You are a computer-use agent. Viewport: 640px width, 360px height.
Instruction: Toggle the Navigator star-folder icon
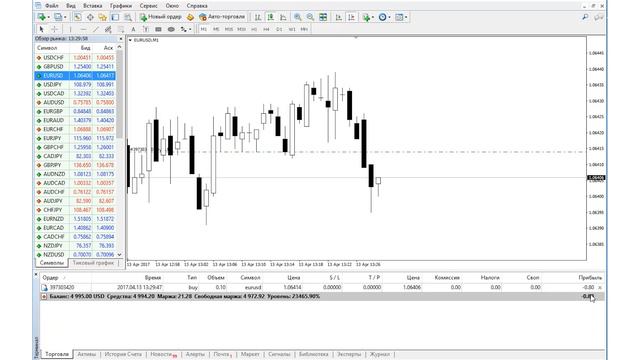pyautogui.click(x=103, y=17)
